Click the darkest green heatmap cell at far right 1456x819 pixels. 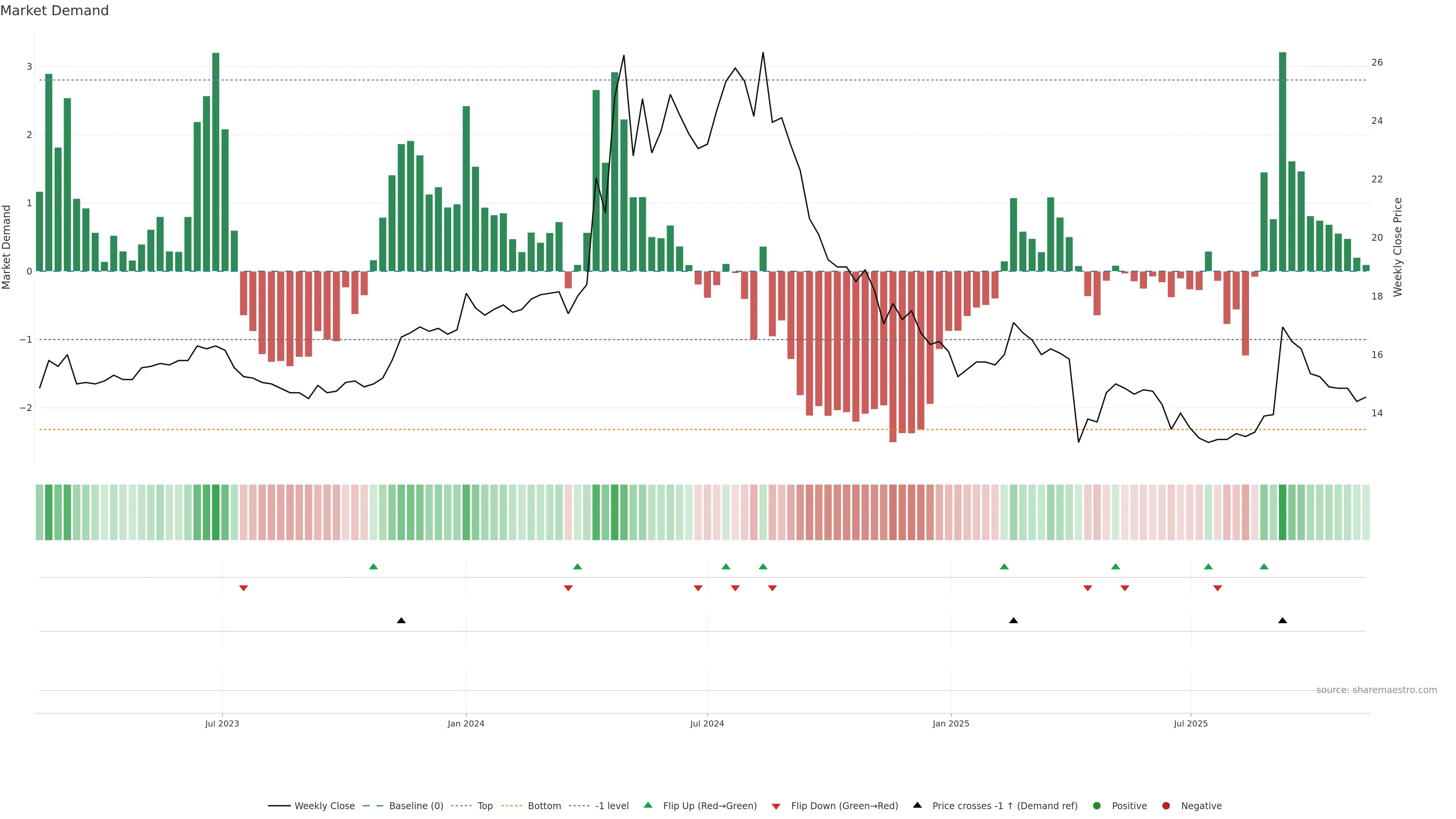[1282, 512]
